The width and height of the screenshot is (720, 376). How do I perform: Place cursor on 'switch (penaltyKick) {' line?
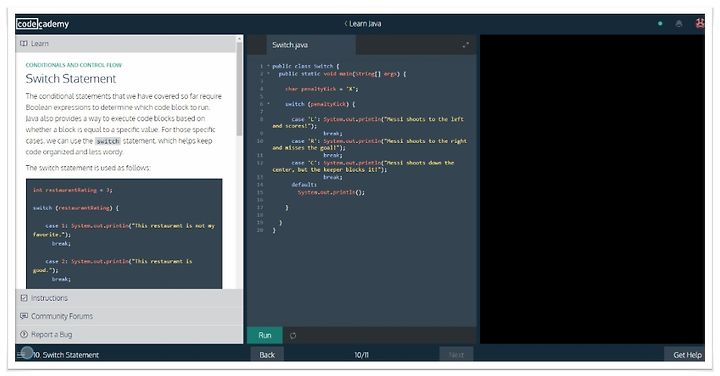(320, 104)
